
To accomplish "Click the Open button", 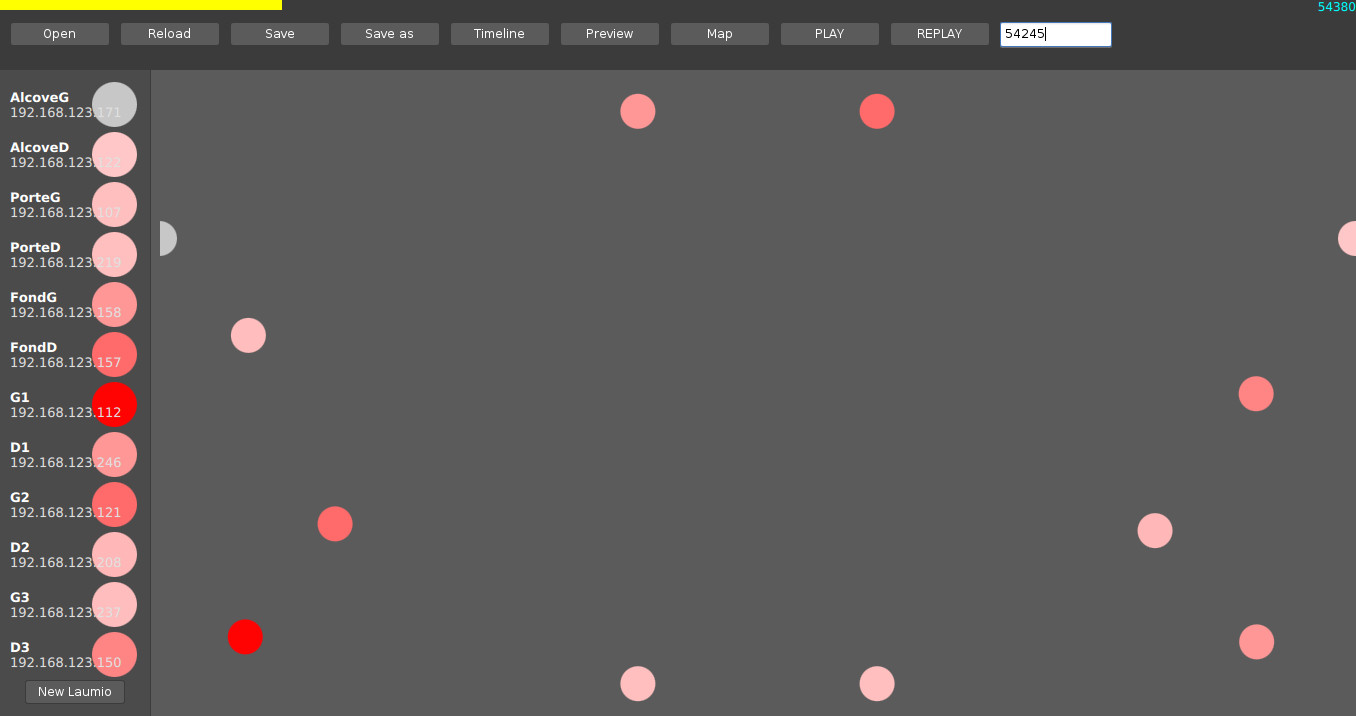I will pos(60,34).
